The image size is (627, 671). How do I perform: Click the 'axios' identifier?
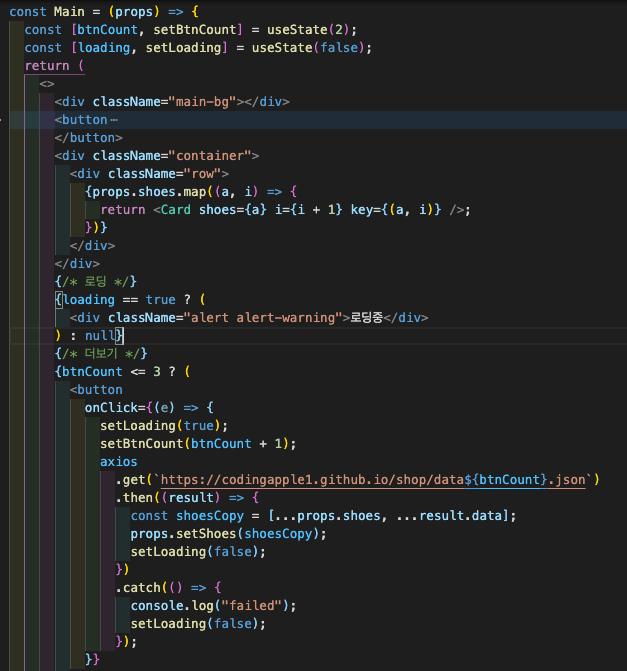pos(119,462)
